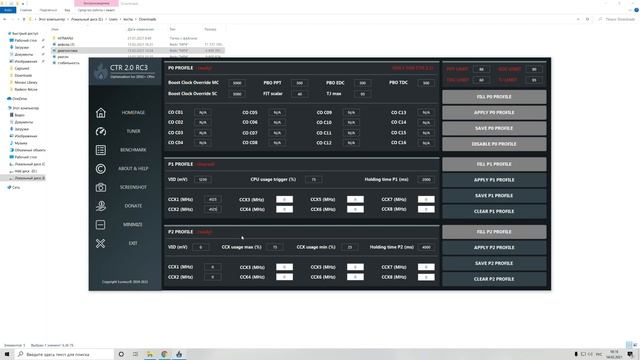Select the Сеть network item in Explorer

[16, 187]
